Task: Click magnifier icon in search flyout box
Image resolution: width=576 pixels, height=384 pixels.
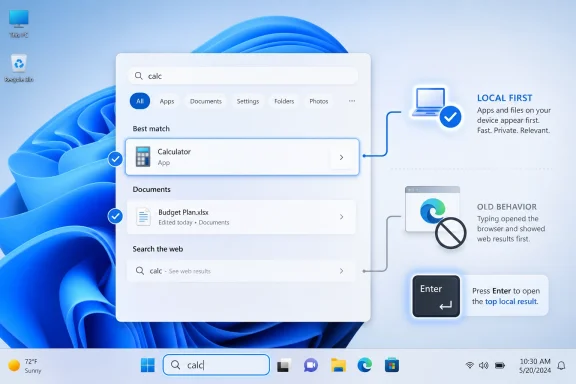Action: point(138,76)
